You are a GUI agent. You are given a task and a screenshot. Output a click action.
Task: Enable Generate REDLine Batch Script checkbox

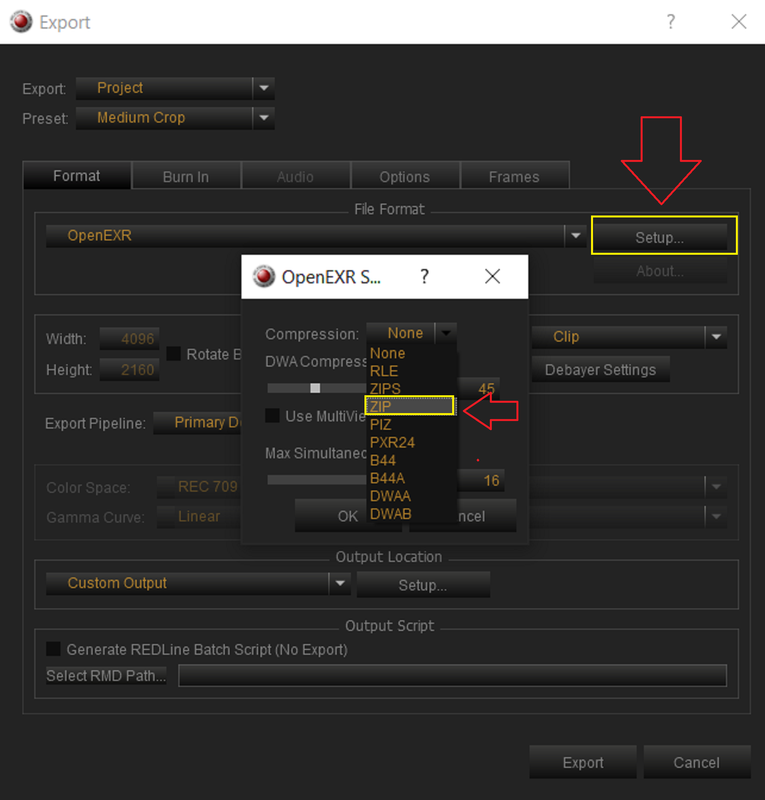pyautogui.click(x=54, y=649)
